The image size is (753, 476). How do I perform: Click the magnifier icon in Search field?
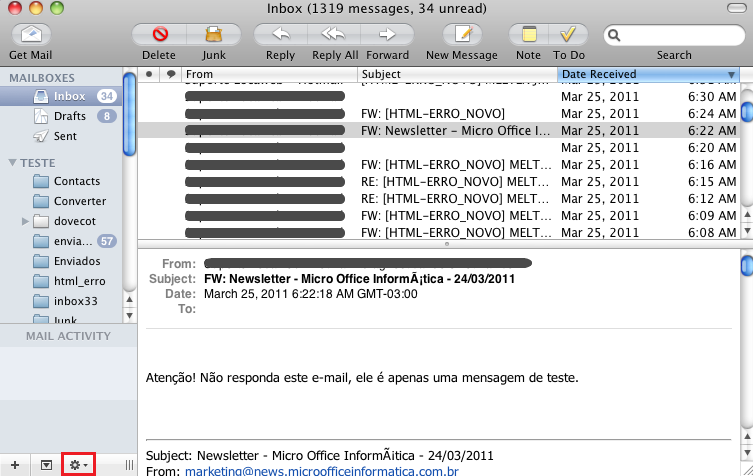[x=614, y=35]
